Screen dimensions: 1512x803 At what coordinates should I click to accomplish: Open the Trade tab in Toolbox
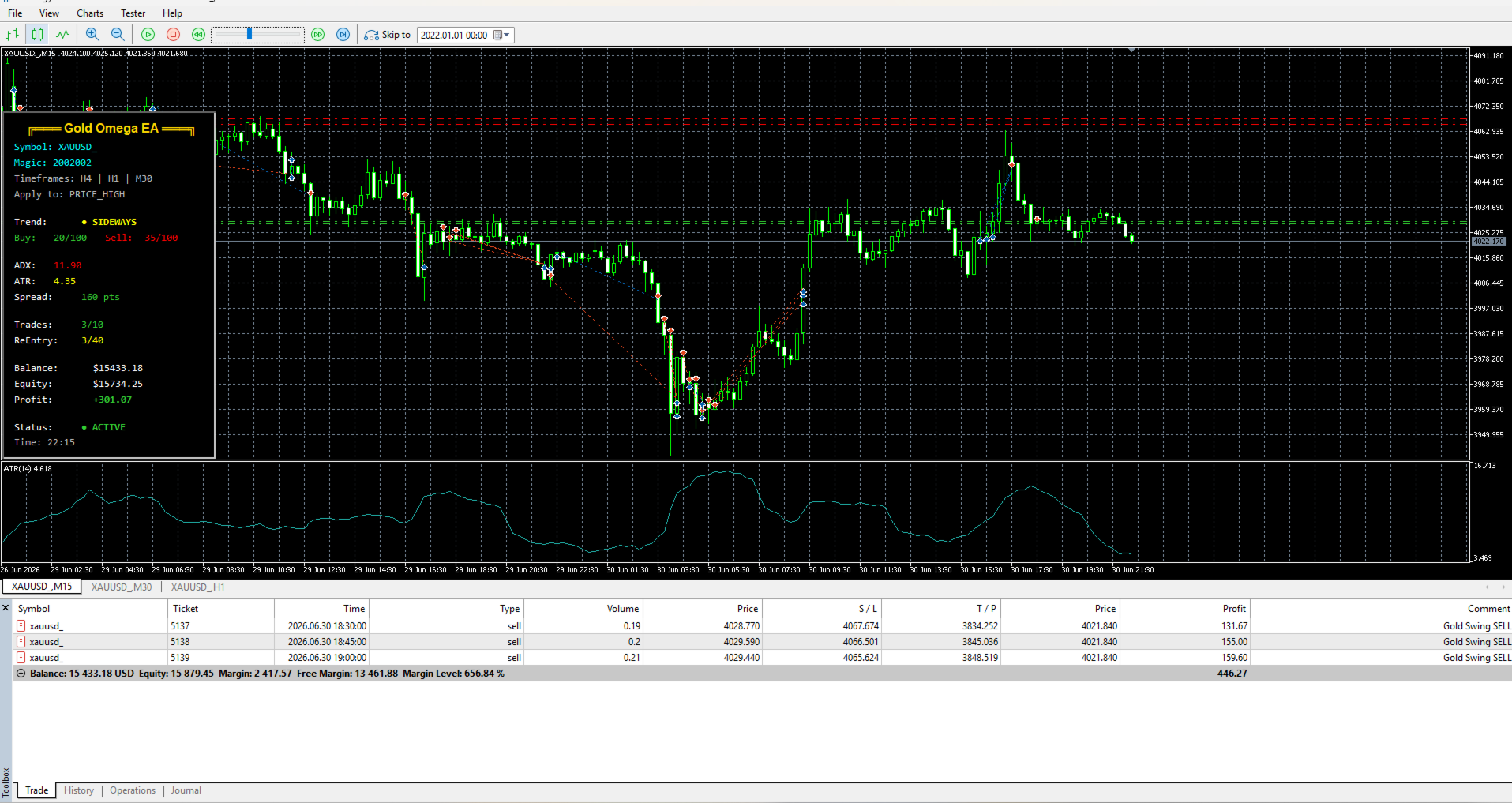coord(36,790)
